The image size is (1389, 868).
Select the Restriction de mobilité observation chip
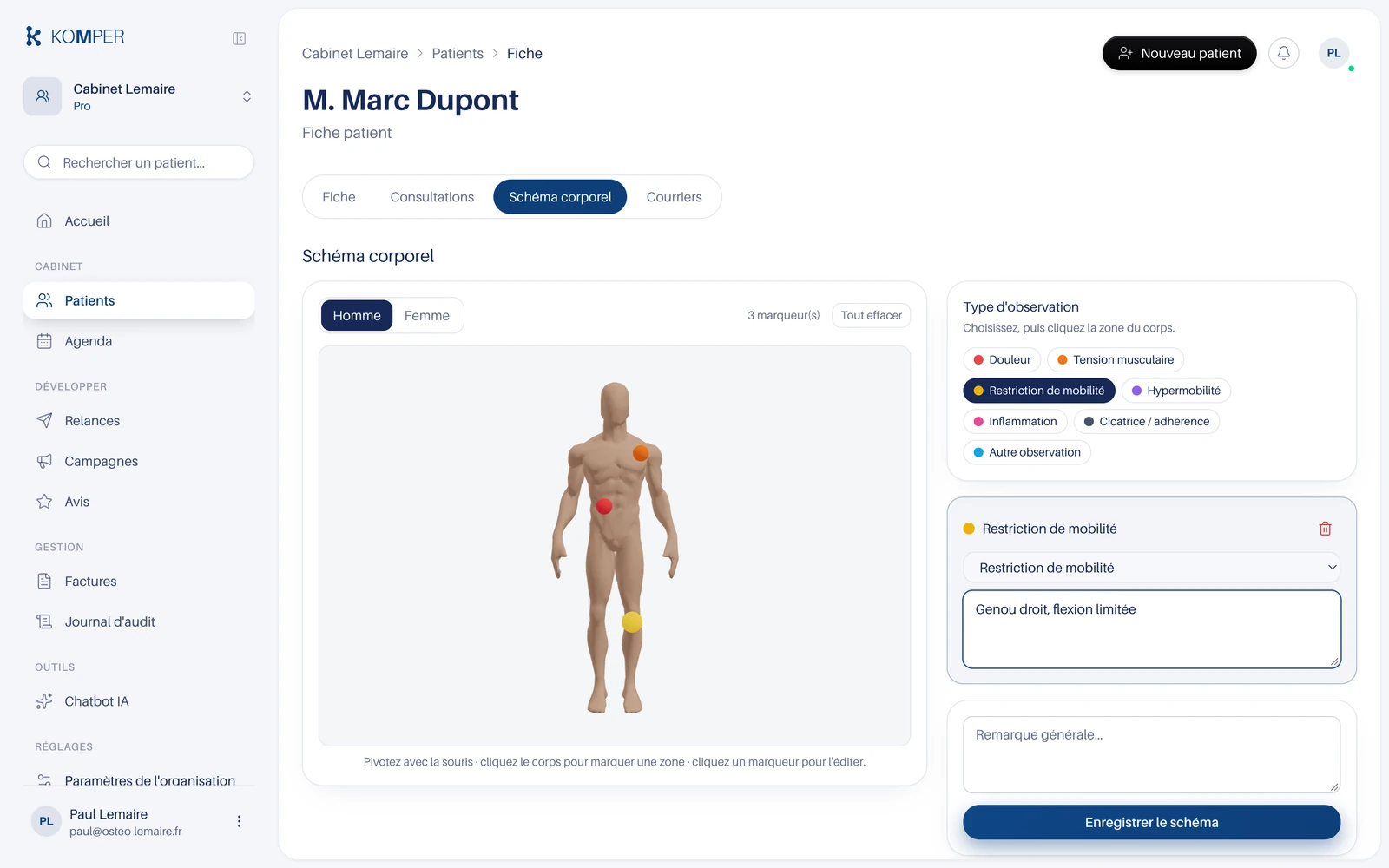[1039, 391]
